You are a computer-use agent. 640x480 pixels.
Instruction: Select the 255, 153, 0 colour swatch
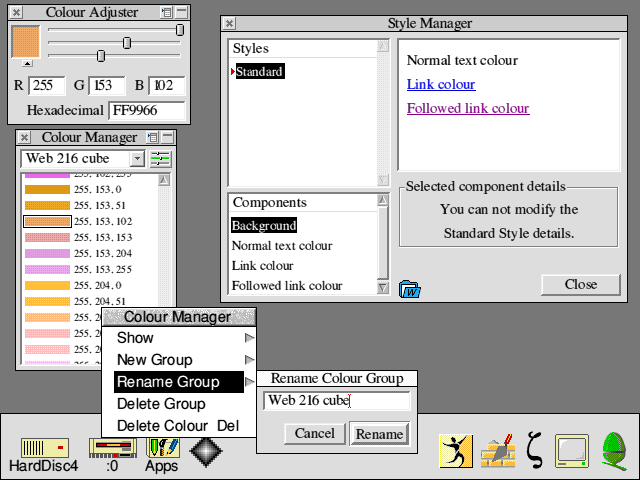[47, 189]
